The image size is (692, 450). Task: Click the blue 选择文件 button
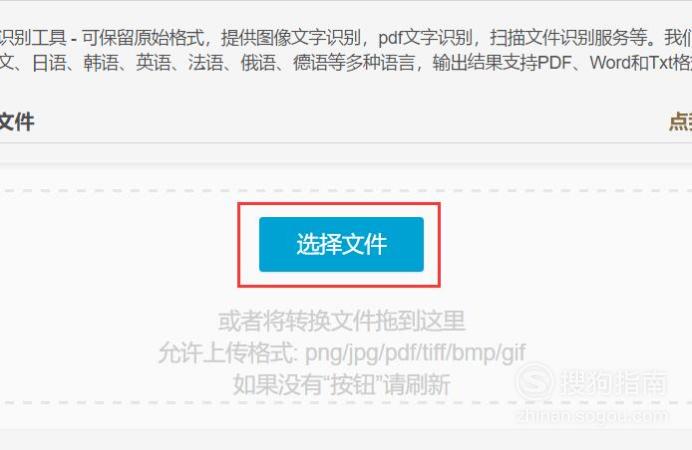(341, 244)
